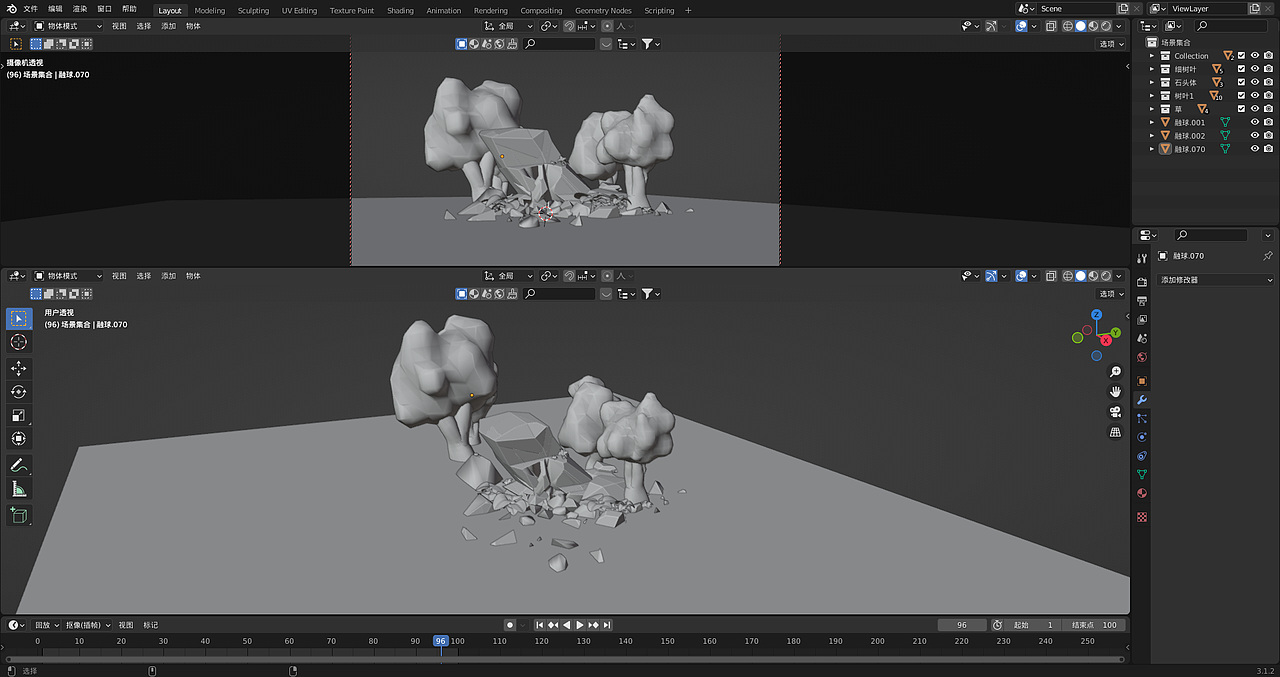Viewport: 1280px width, 677px height.
Task: Open overlays dropdown arrow in lower viewport
Action: pyautogui.click(x=1034, y=276)
